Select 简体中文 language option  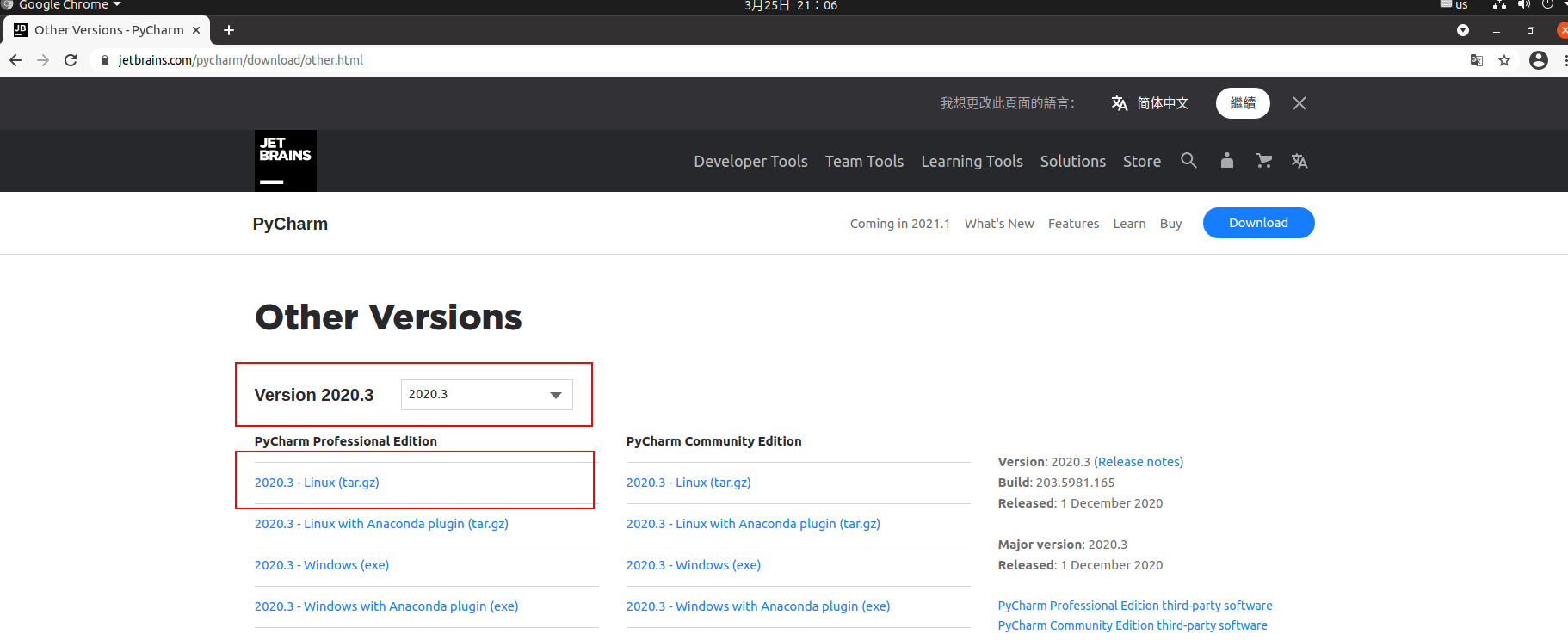(1150, 103)
